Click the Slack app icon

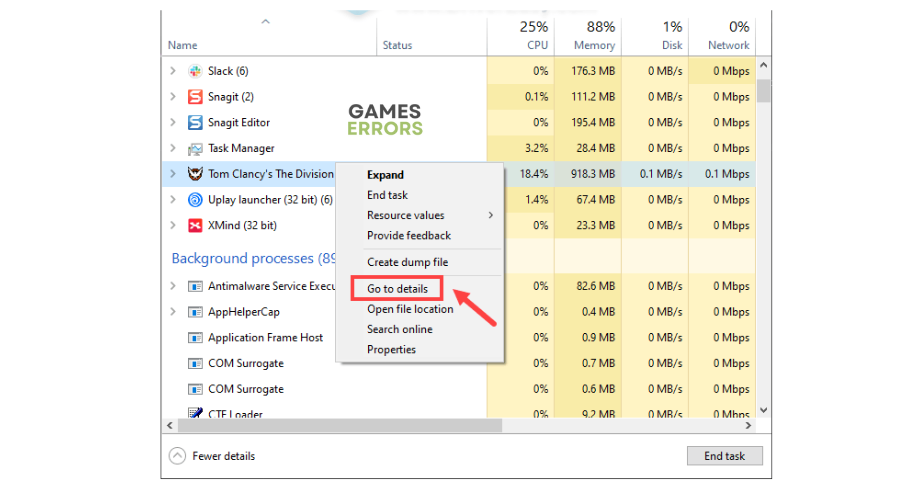click(x=195, y=71)
